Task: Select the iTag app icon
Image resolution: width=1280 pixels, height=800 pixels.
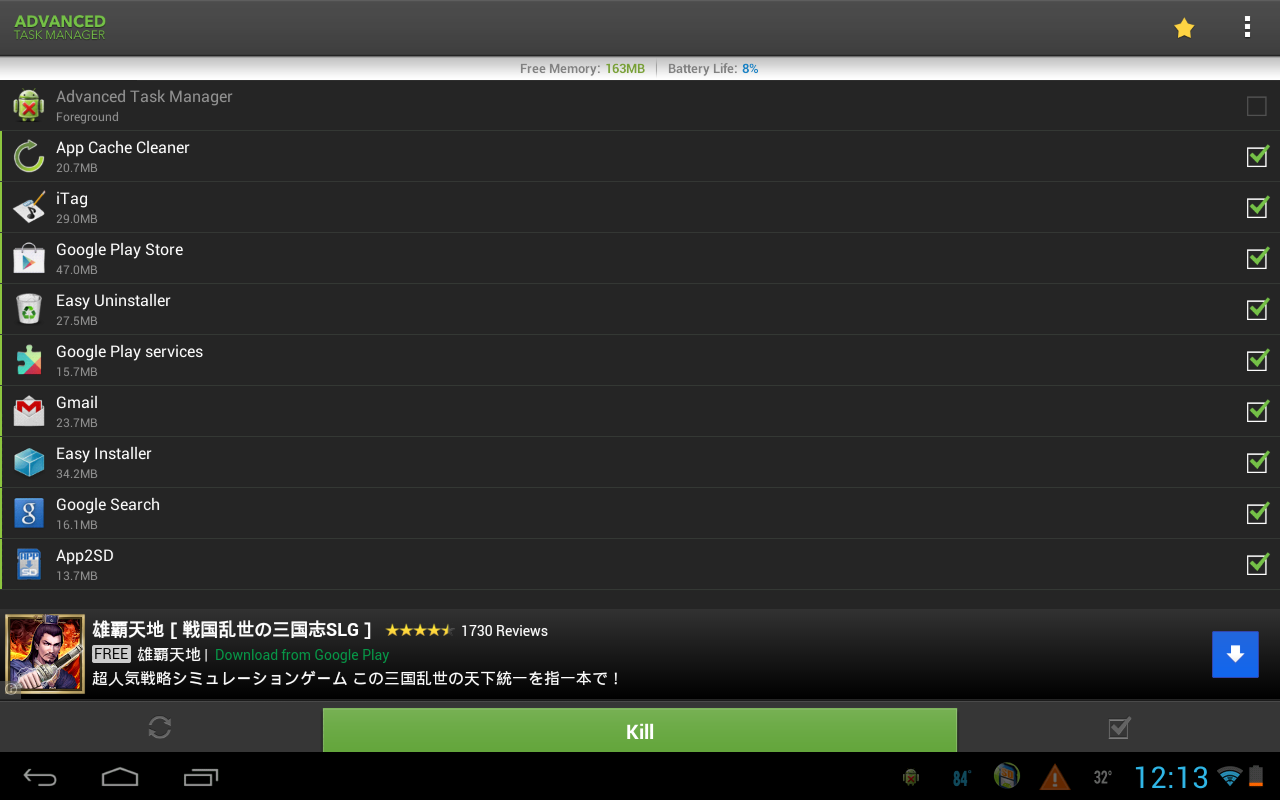Action: pos(29,207)
